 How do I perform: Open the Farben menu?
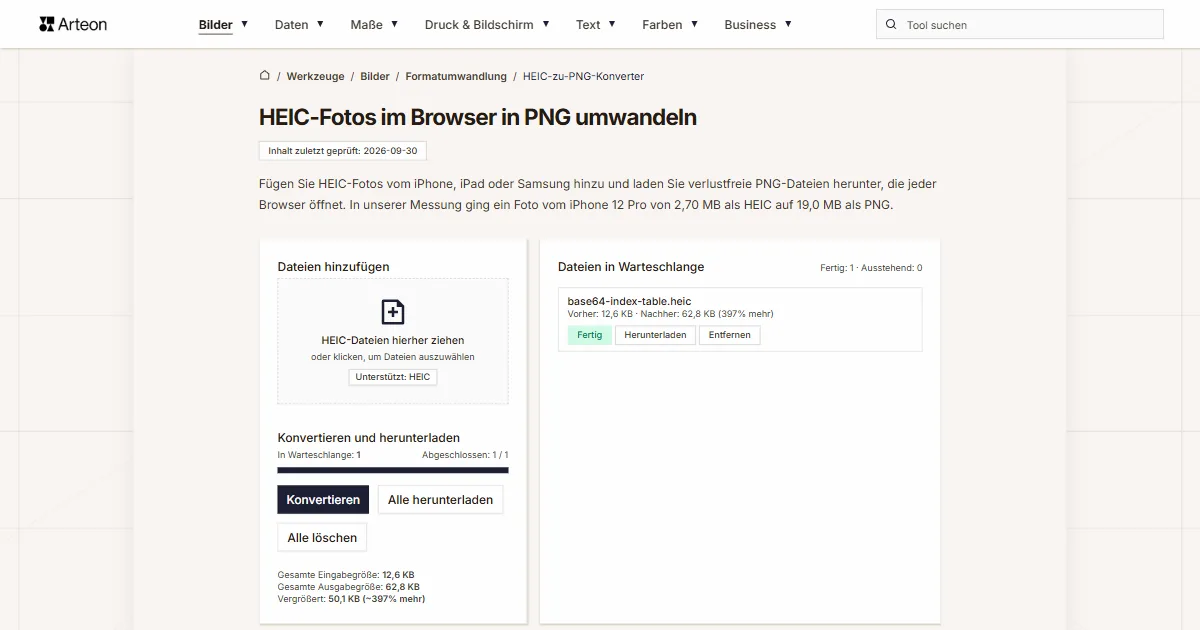click(662, 25)
